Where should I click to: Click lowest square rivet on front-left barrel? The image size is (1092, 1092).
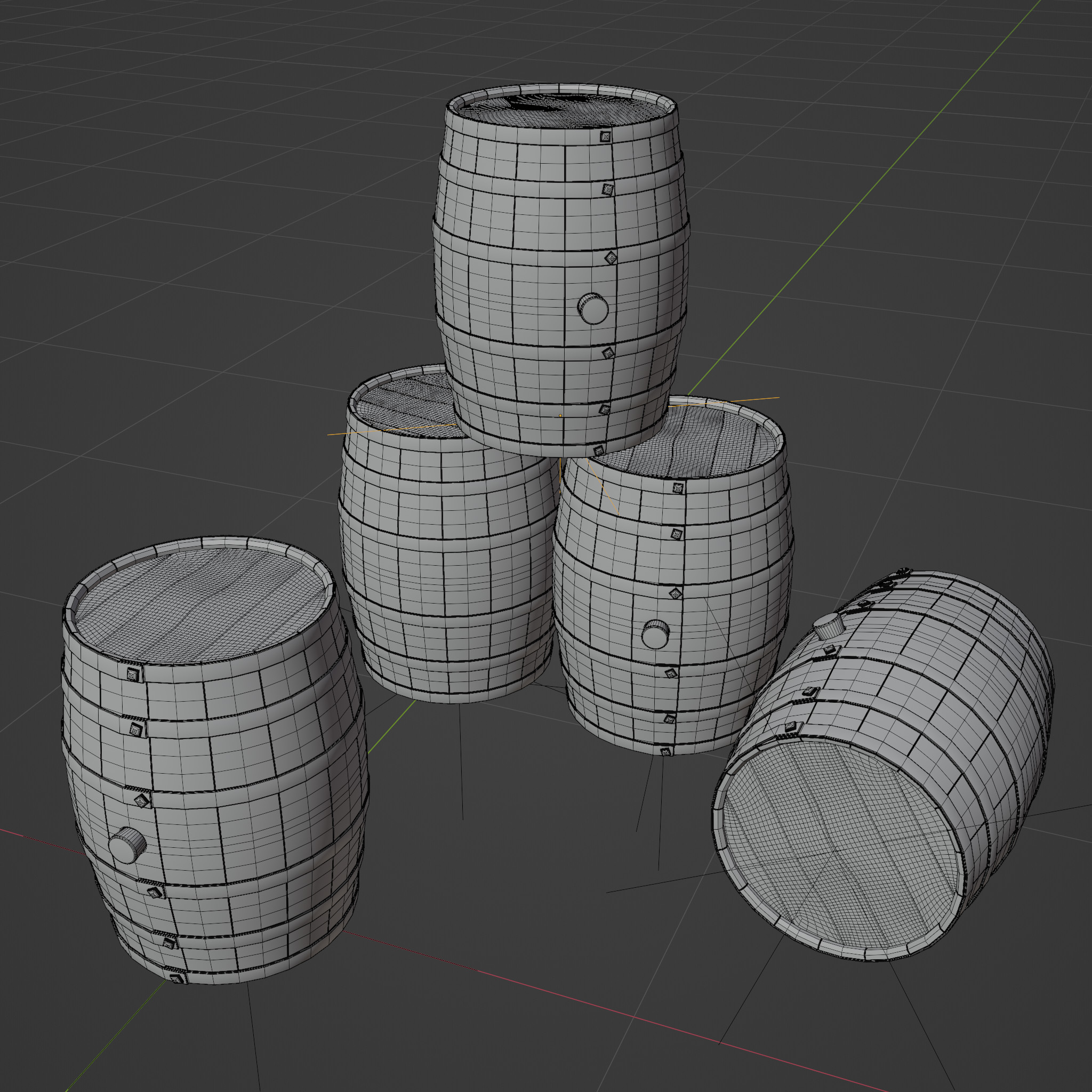178,978
